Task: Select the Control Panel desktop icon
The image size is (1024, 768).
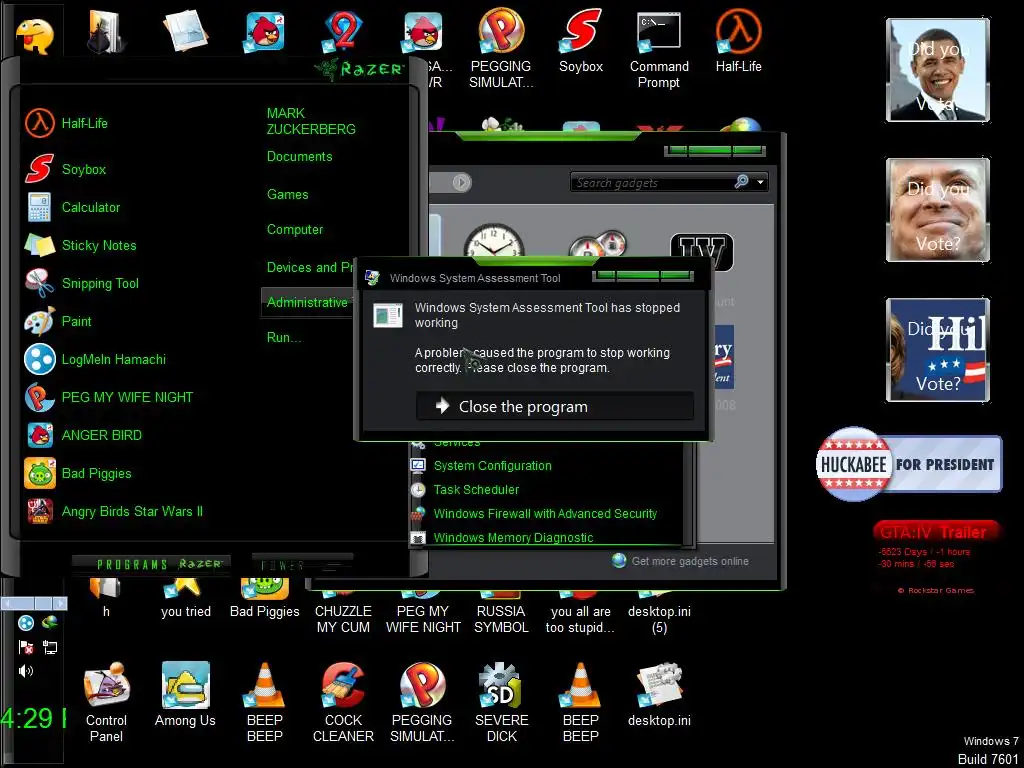Action: pos(106,703)
